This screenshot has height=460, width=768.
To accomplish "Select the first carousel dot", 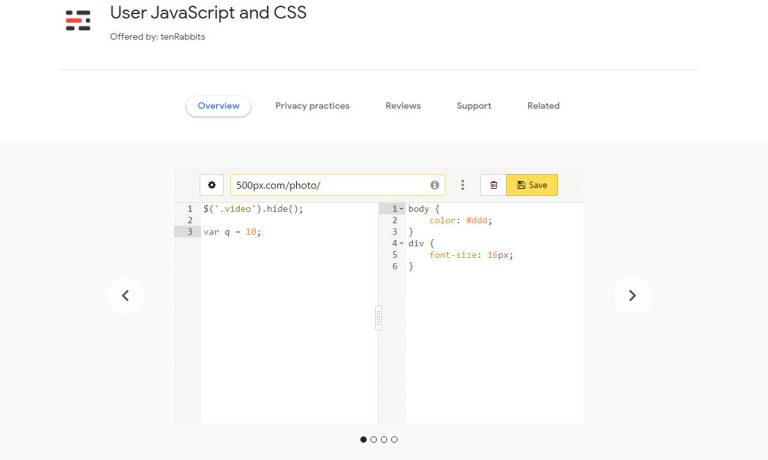I will point(363,439).
